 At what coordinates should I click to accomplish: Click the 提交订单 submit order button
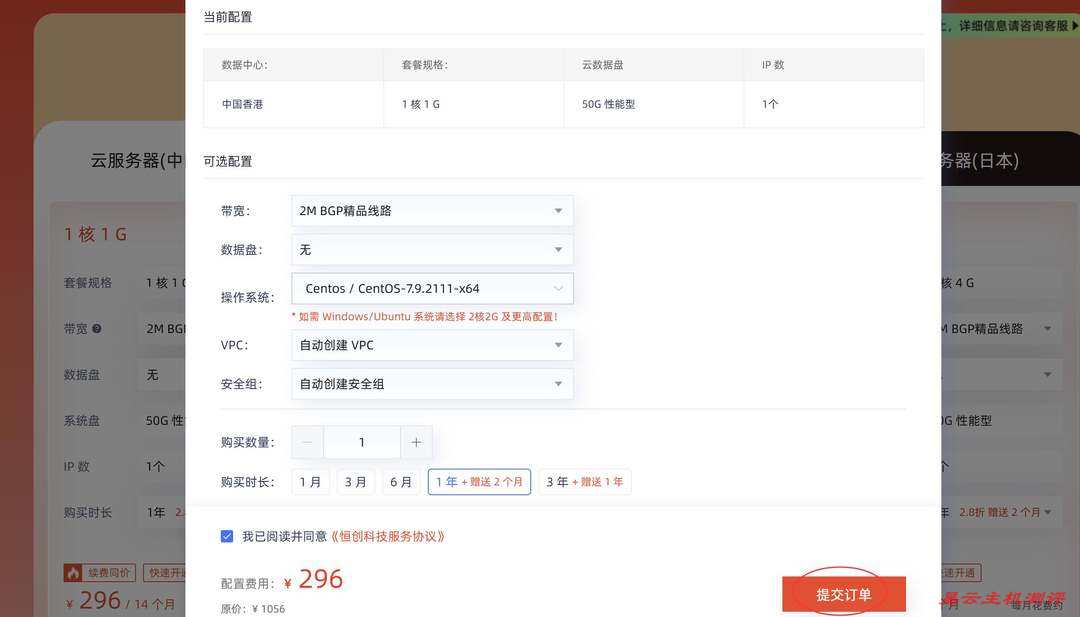843,592
